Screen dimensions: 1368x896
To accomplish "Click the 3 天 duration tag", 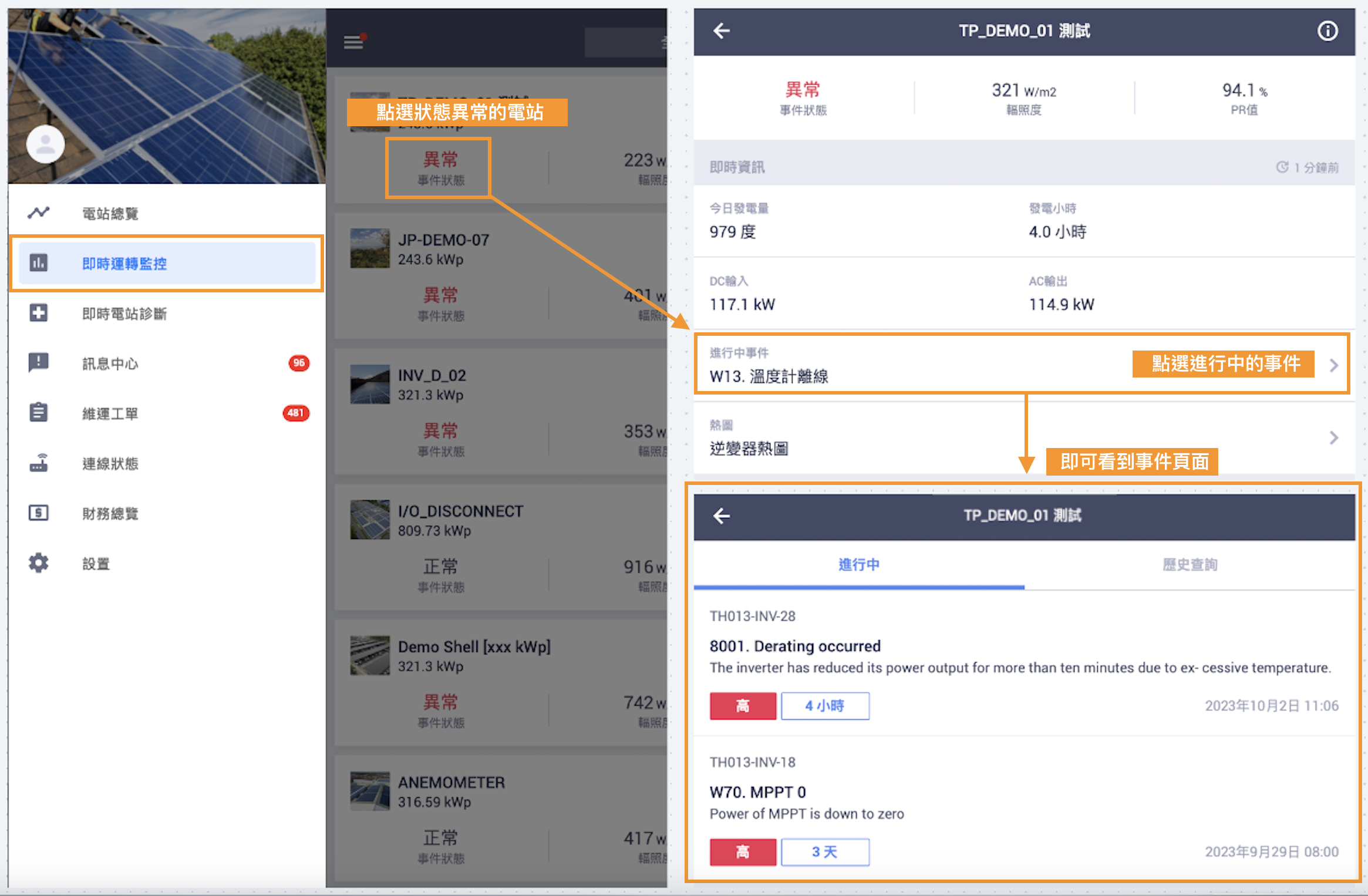I will [x=825, y=852].
